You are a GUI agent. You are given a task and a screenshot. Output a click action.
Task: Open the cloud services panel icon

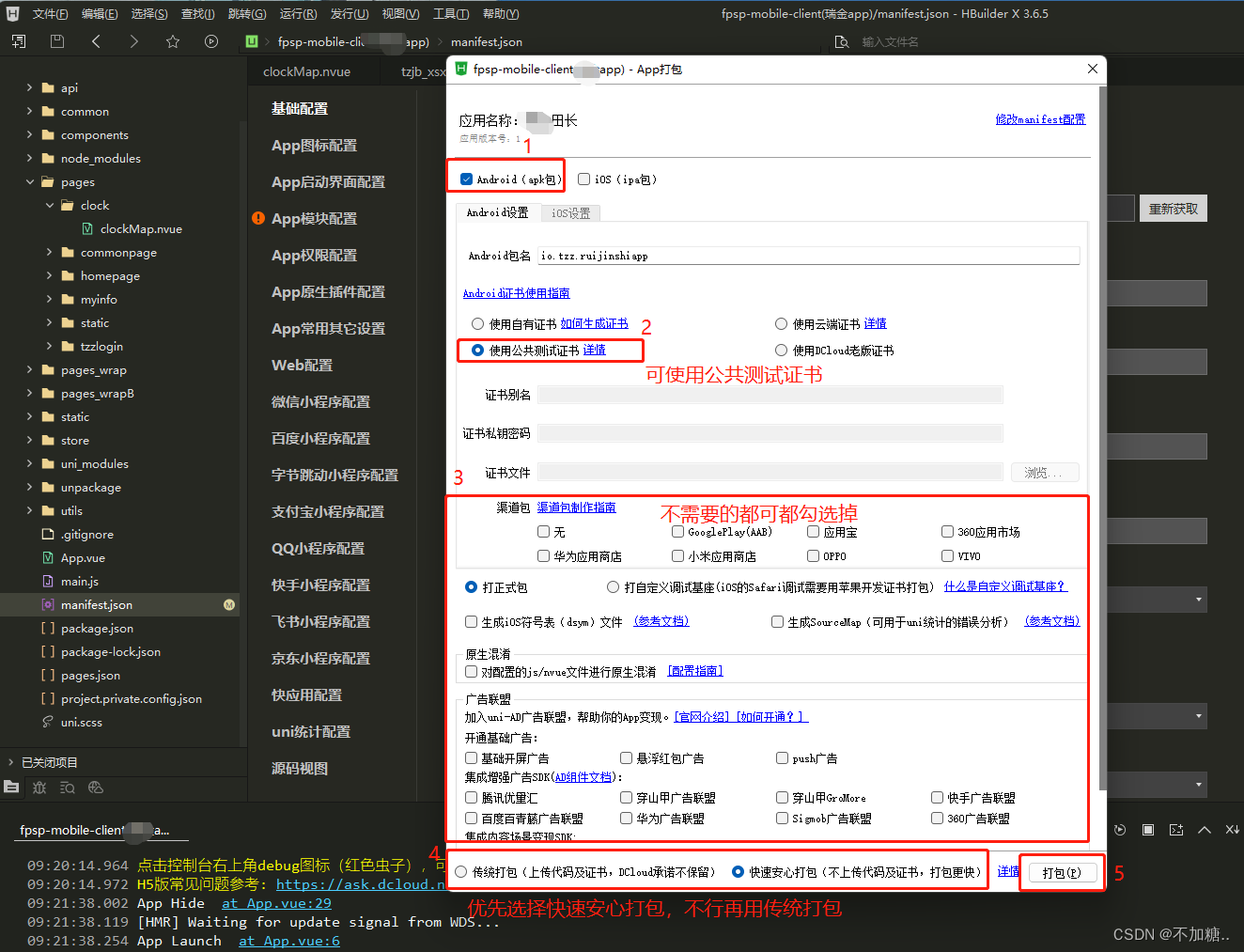click(96, 787)
